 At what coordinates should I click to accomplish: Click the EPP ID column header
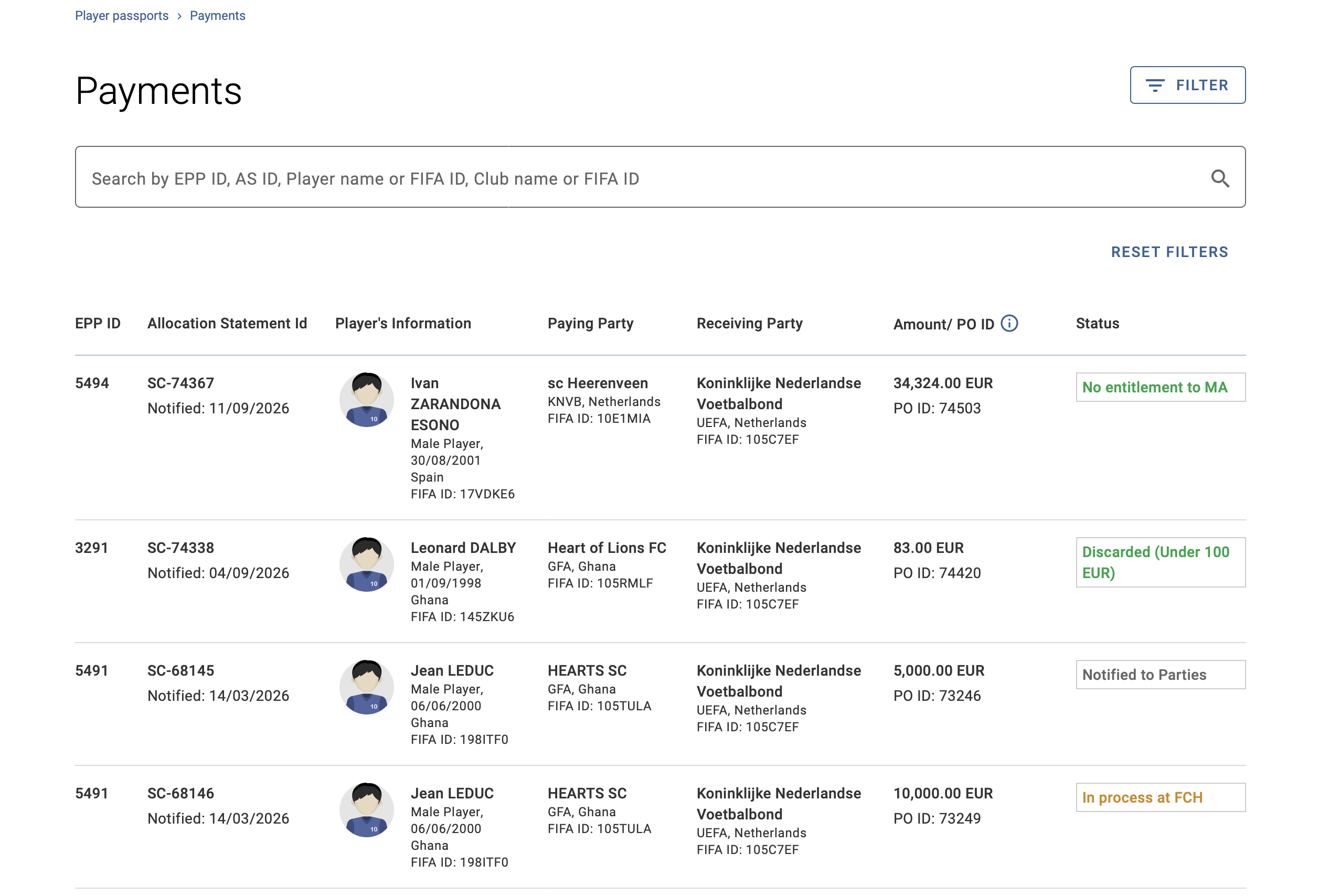tap(98, 324)
